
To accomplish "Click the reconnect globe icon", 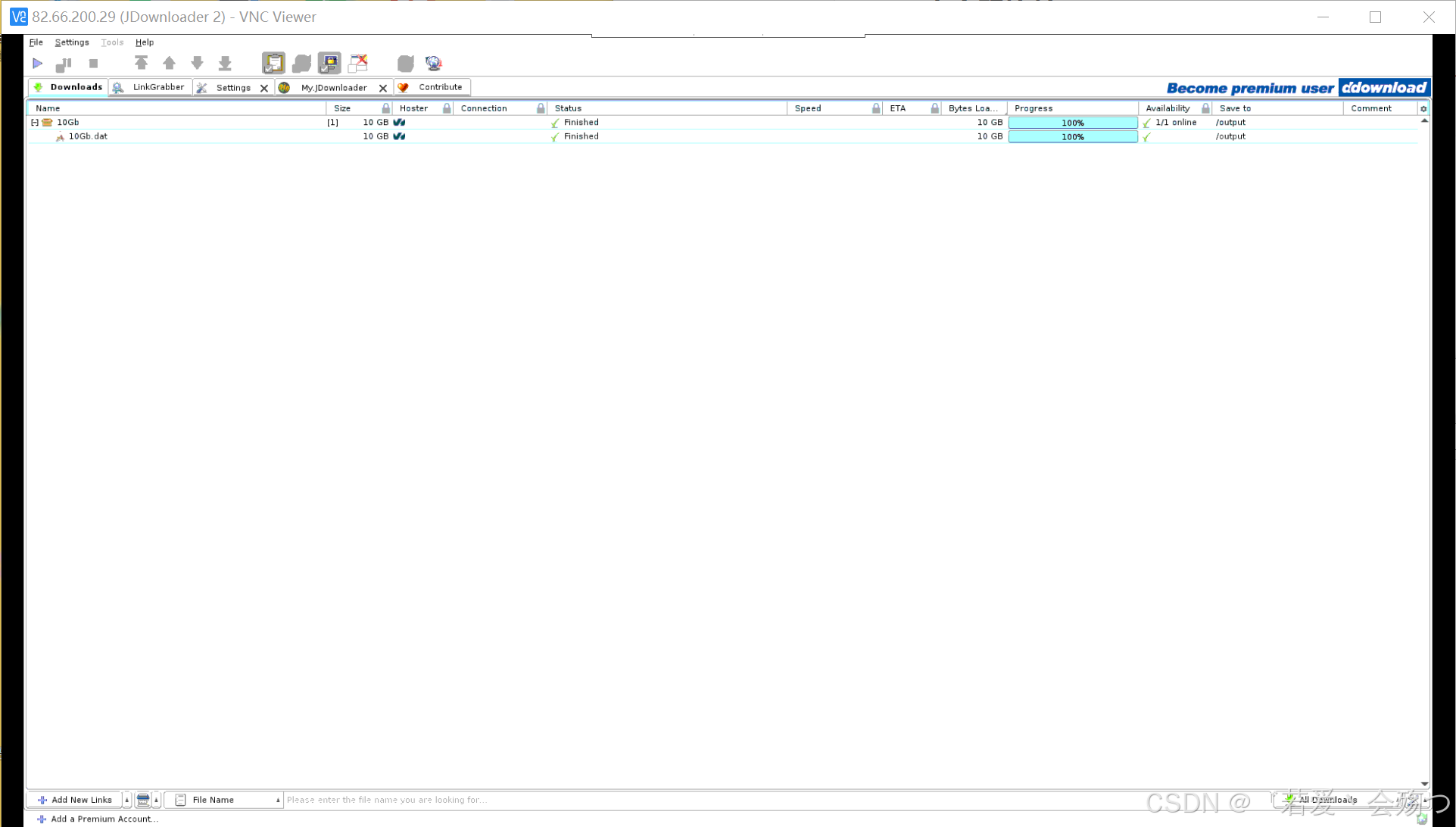I will click(433, 64).
